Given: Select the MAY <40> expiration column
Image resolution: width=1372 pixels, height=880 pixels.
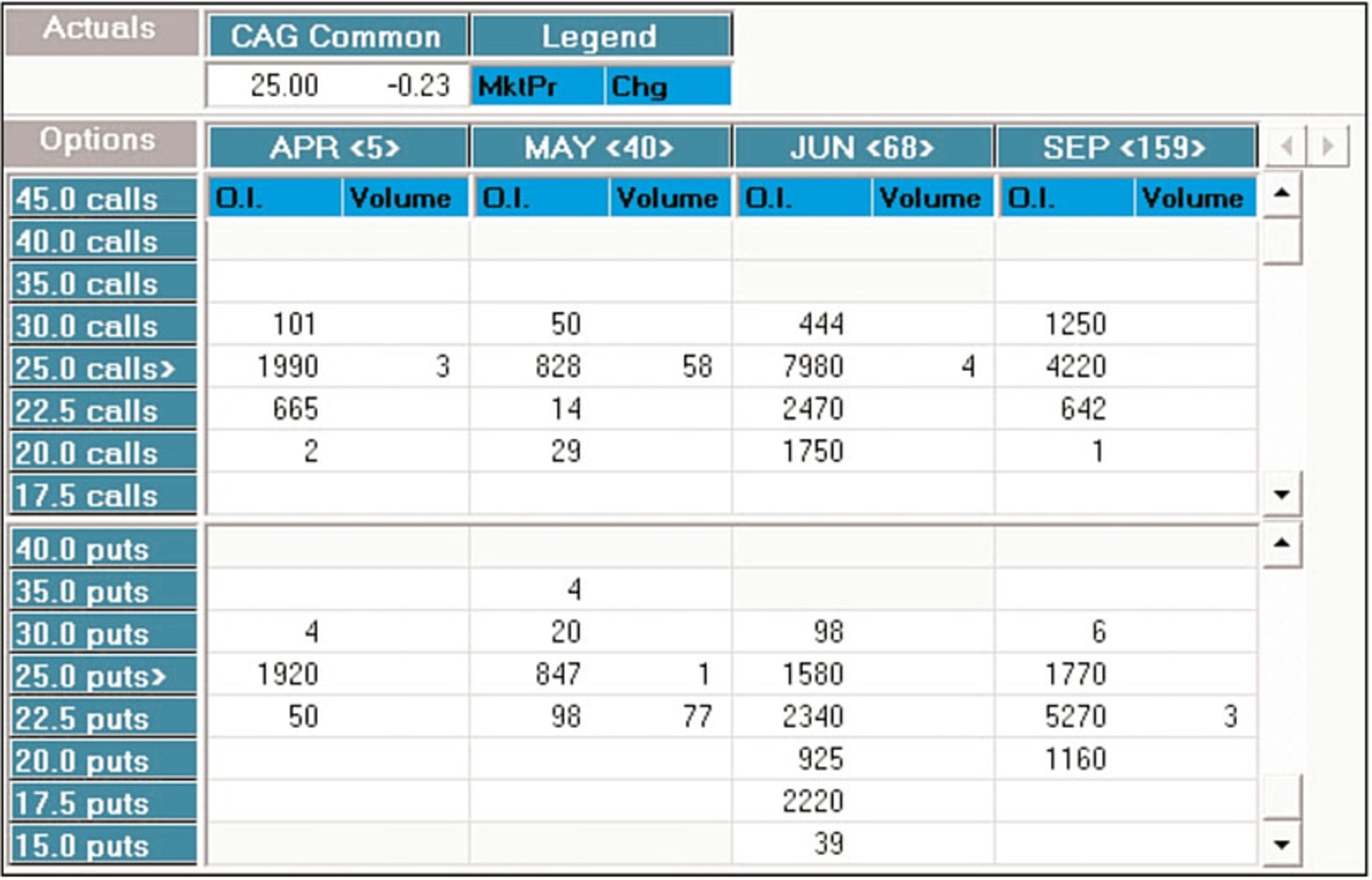Looking at the screenshot, I should 600,148.
